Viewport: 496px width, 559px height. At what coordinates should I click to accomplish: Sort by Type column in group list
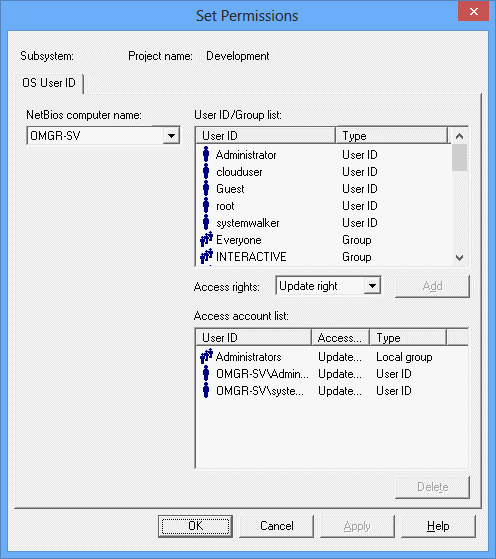[x=391, y=135]
